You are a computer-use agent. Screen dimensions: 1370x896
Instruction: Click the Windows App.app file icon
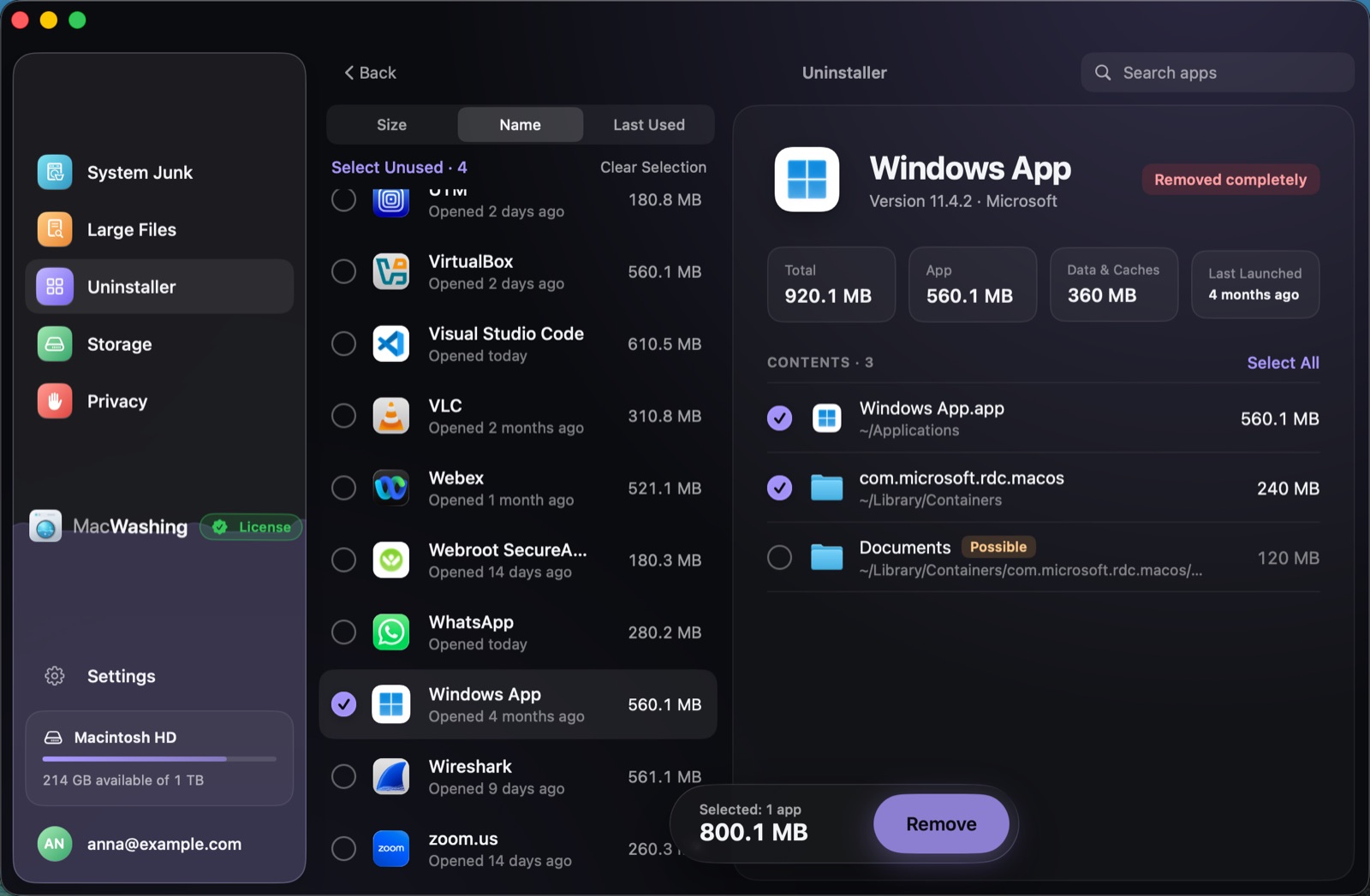[x=827, y=418]
